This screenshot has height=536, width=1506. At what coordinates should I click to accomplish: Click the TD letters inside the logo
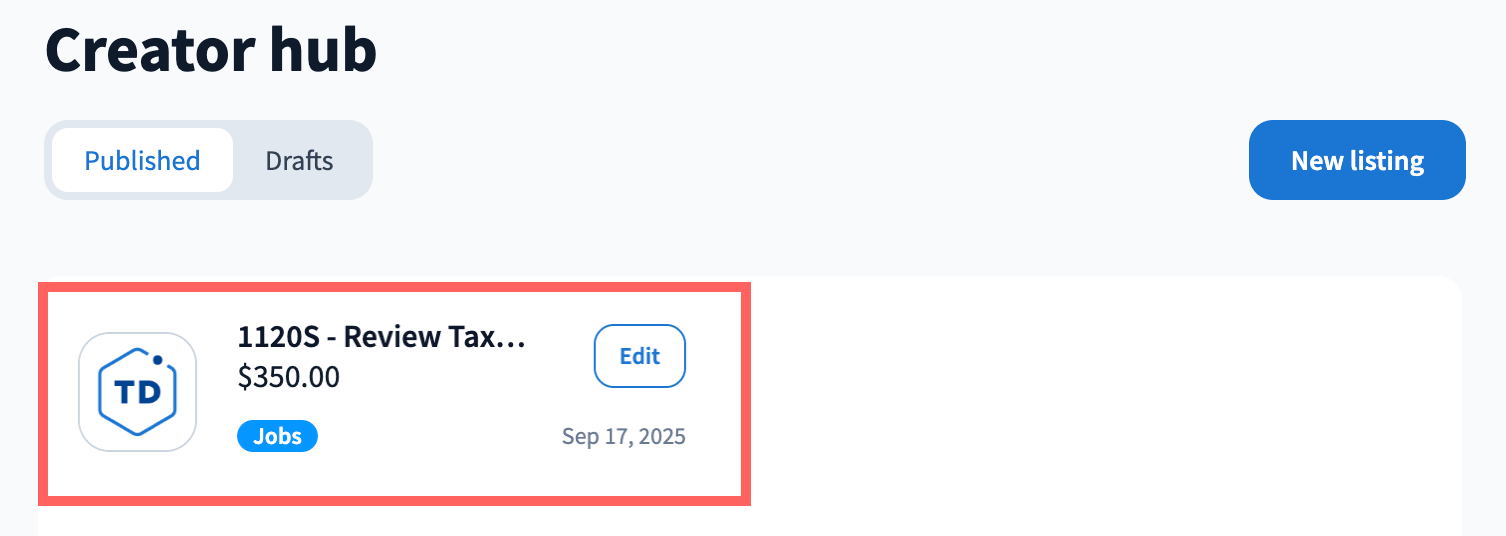(138, 393)
